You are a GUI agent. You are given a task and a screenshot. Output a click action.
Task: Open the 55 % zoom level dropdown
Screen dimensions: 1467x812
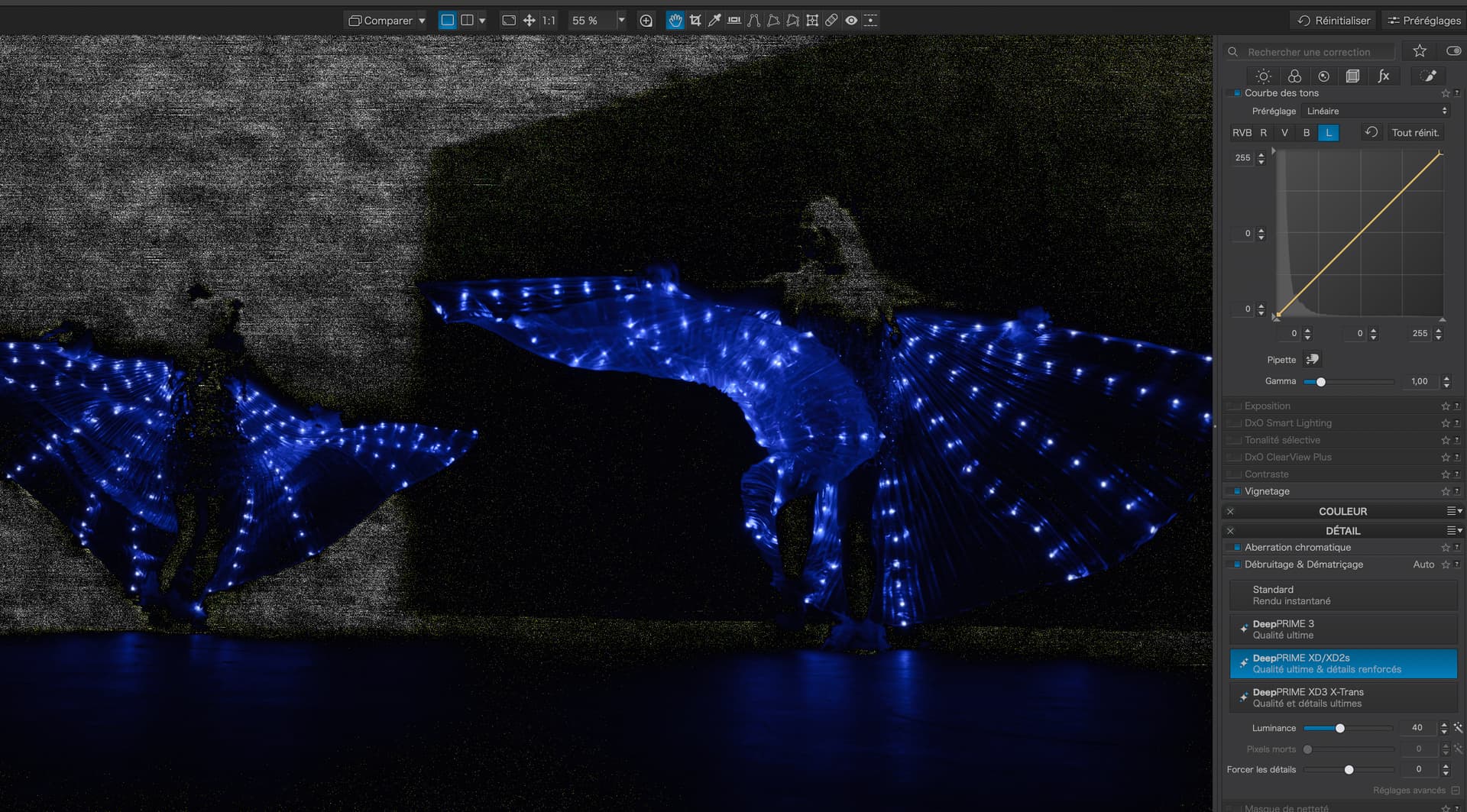[x=621, y=21]
